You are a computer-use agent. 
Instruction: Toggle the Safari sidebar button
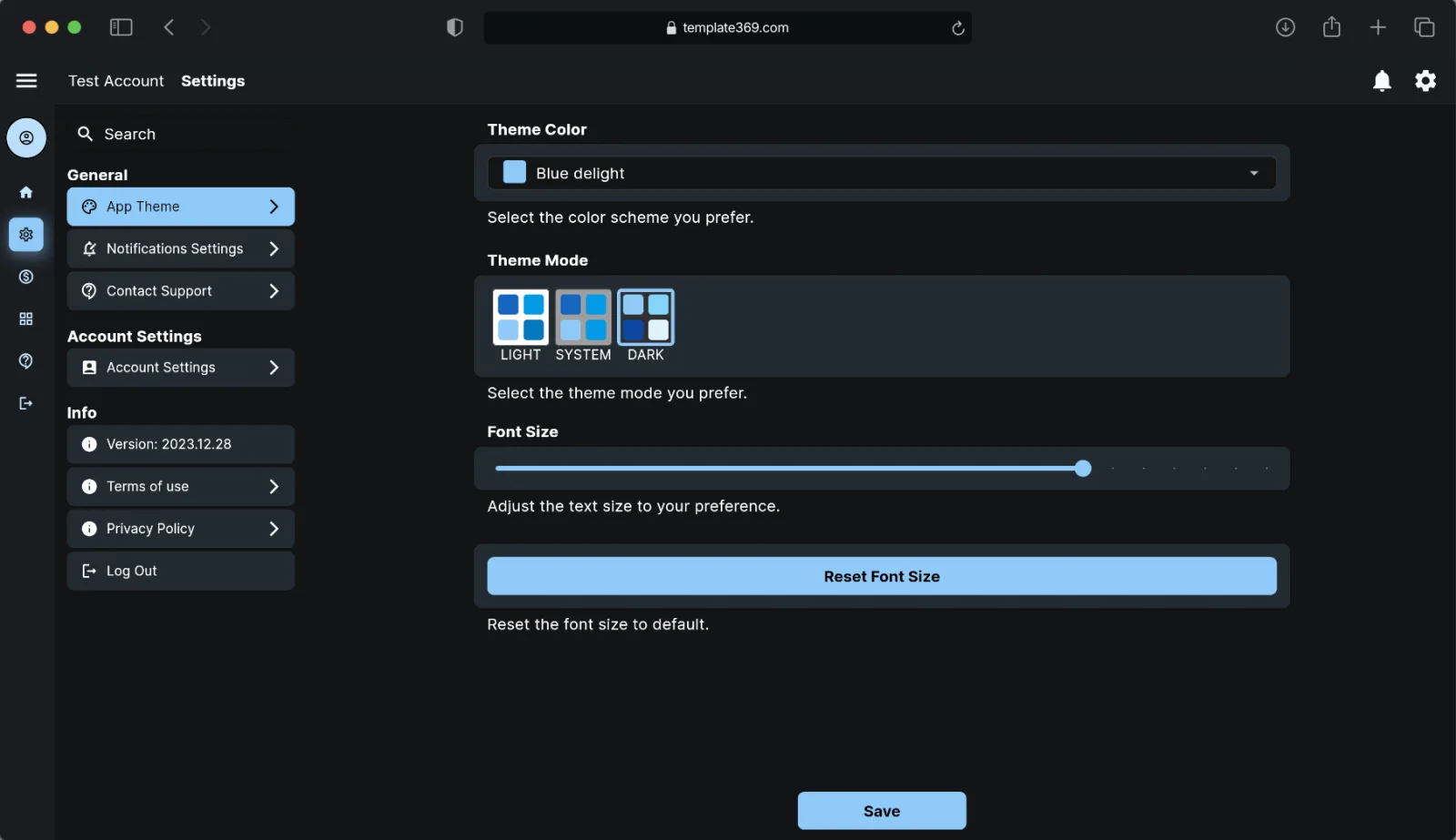coord(121,27)
